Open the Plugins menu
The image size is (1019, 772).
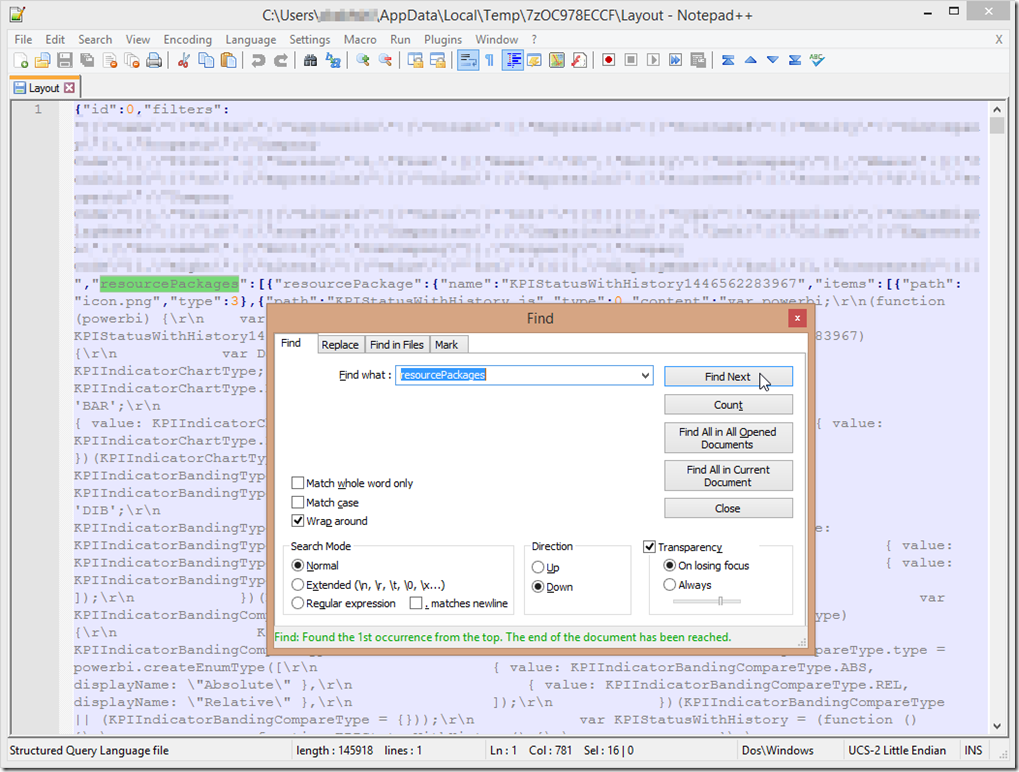coord(443,40)
